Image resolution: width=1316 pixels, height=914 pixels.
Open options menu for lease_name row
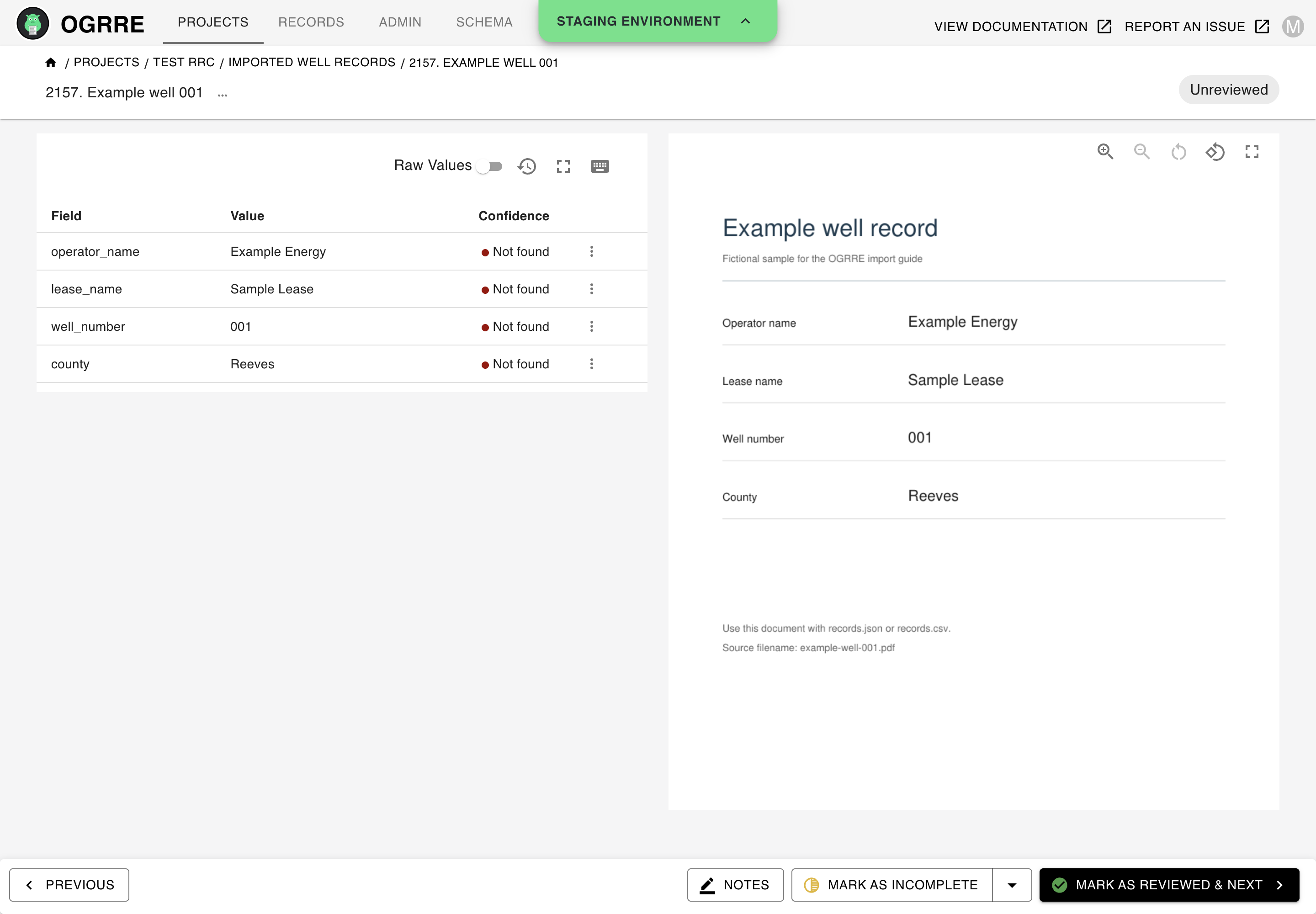[x=592, y=289]
